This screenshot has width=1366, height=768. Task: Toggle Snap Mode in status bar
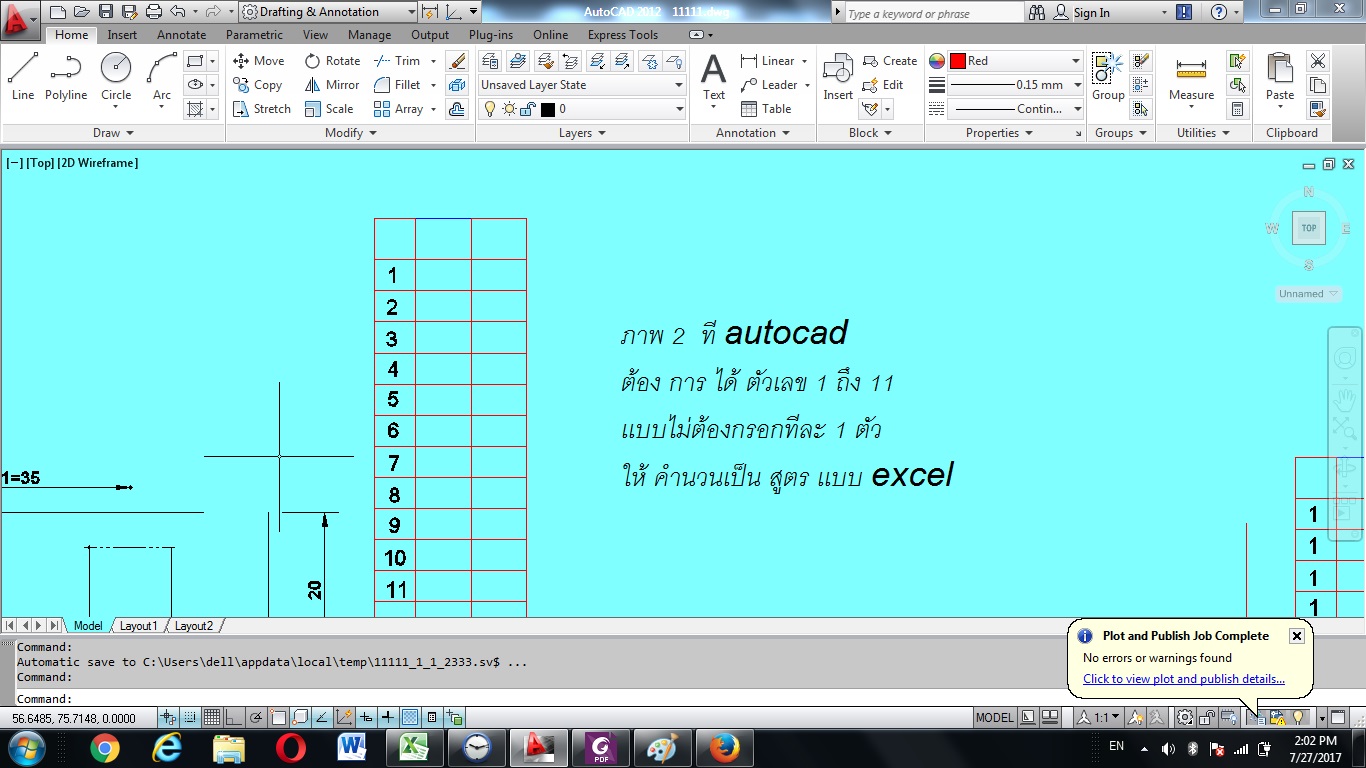click(190, 717)
